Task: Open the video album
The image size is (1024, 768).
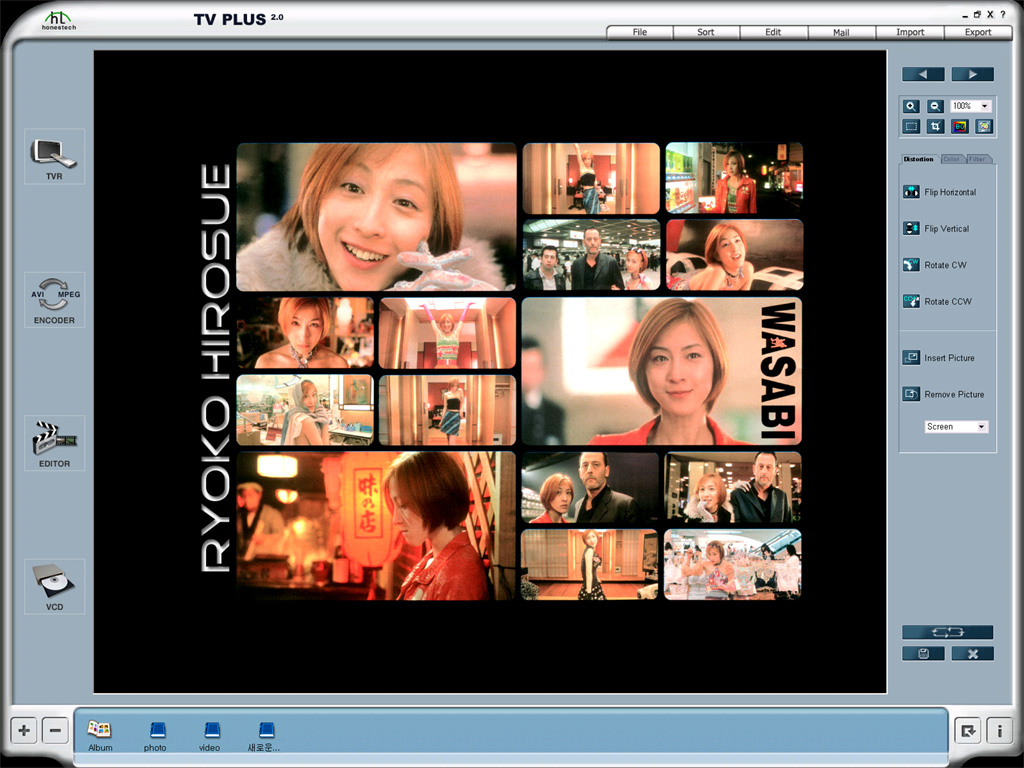Action: tap(210, 735)
